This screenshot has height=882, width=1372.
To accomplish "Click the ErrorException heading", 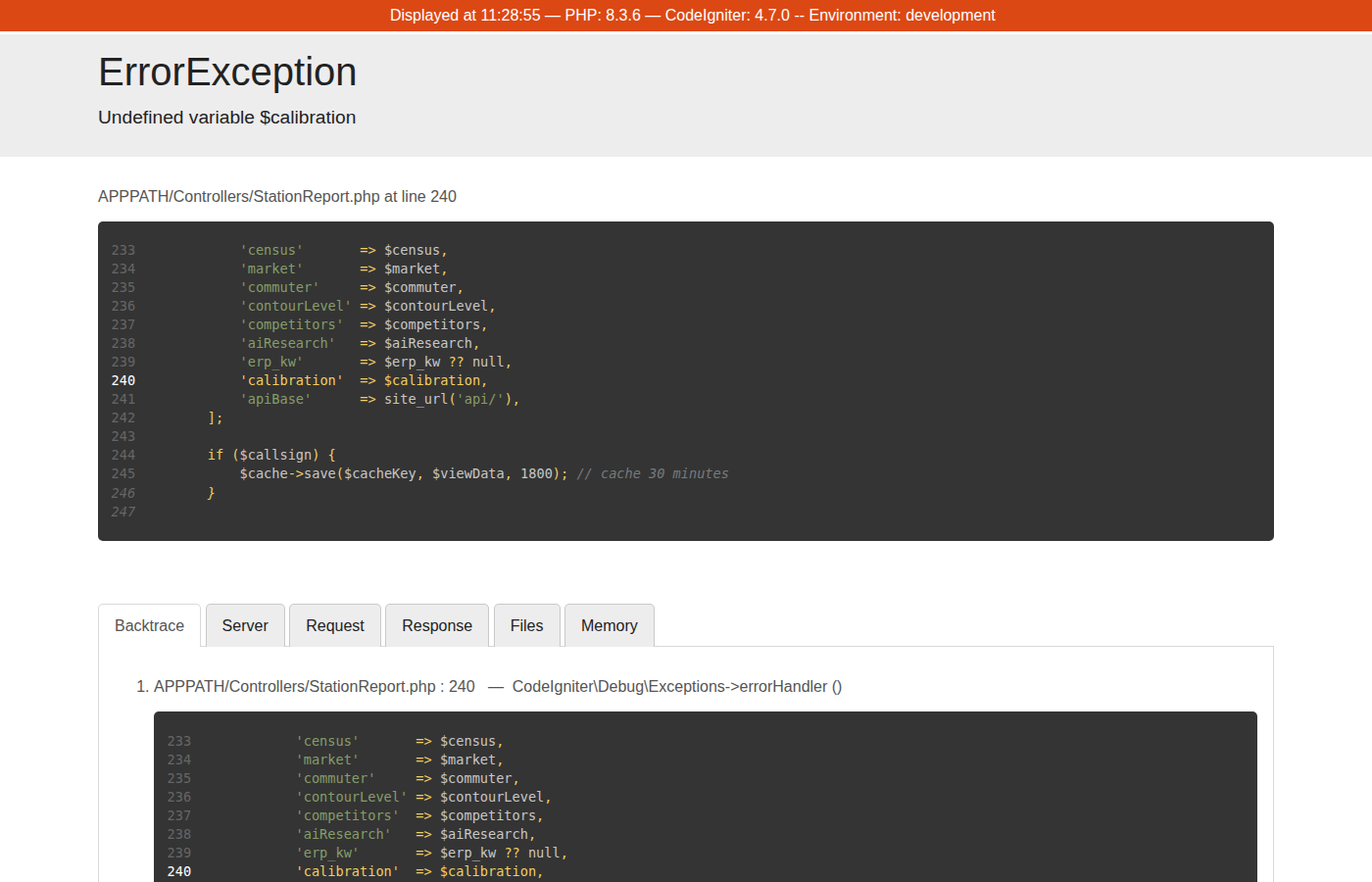I will [x=227, y=73].
